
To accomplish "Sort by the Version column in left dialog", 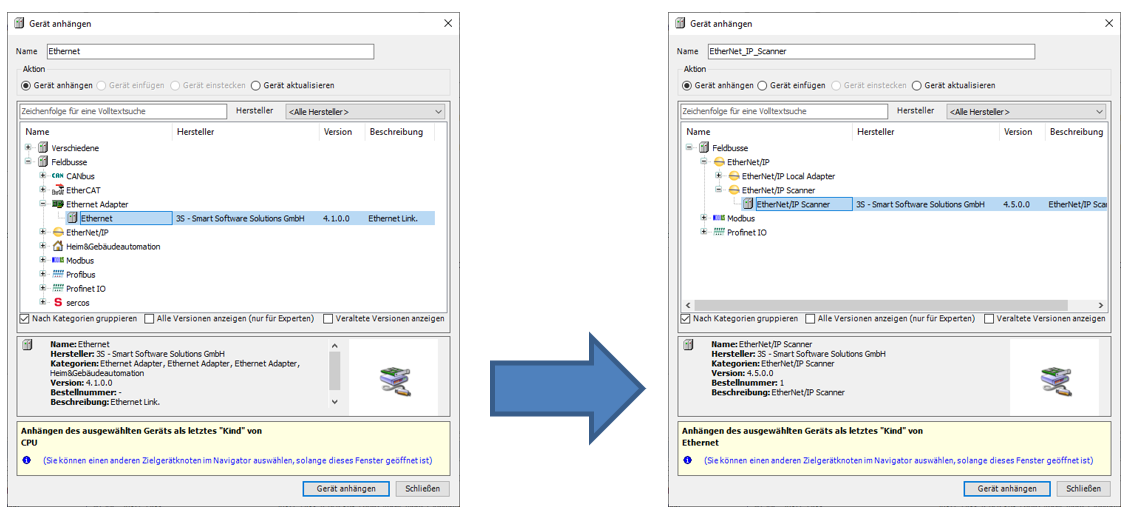I will [x=338, y=132].
